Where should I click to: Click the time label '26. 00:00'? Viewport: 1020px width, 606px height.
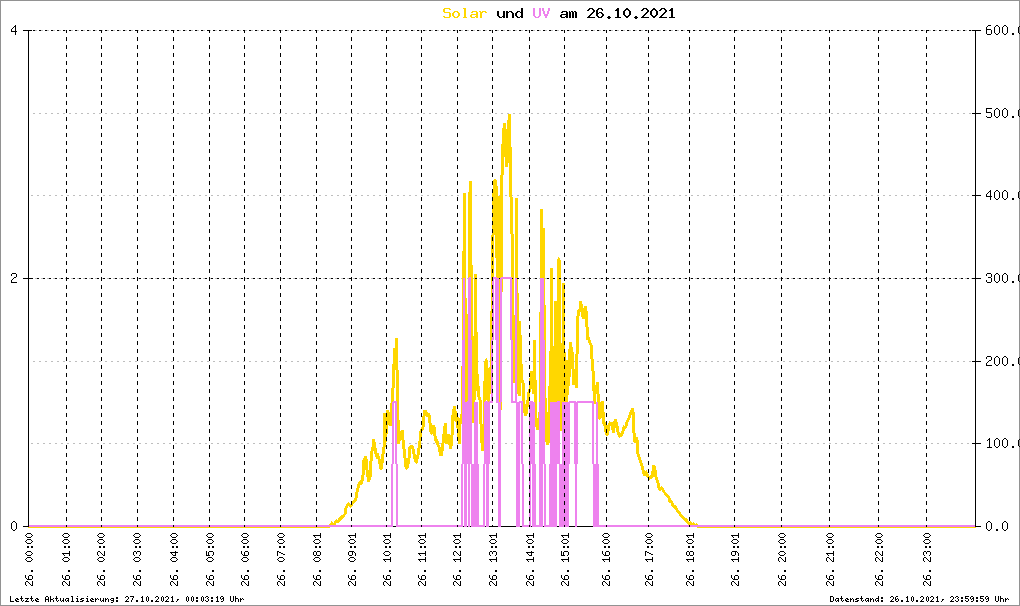29,560
